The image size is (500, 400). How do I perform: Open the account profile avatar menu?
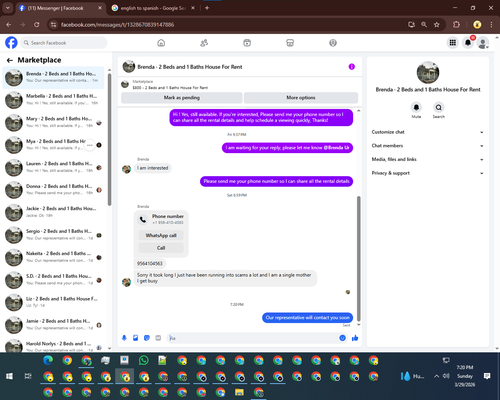[x=483, y=43]
